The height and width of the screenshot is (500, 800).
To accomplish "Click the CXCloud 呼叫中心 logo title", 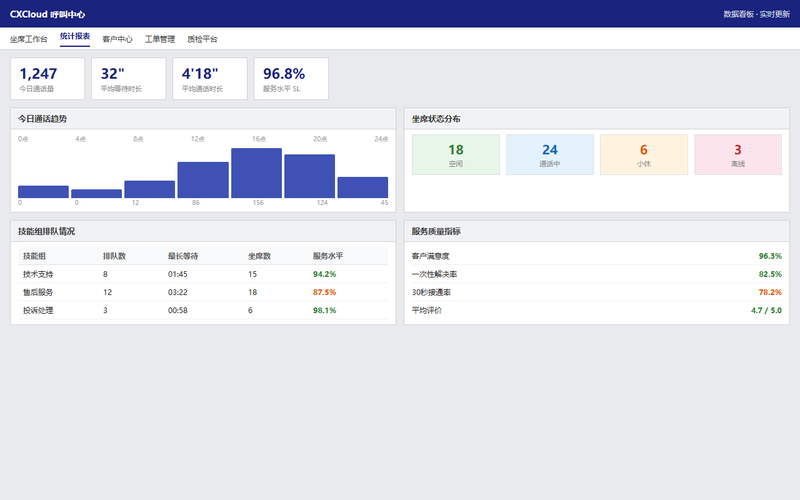I will click(47, 14).
